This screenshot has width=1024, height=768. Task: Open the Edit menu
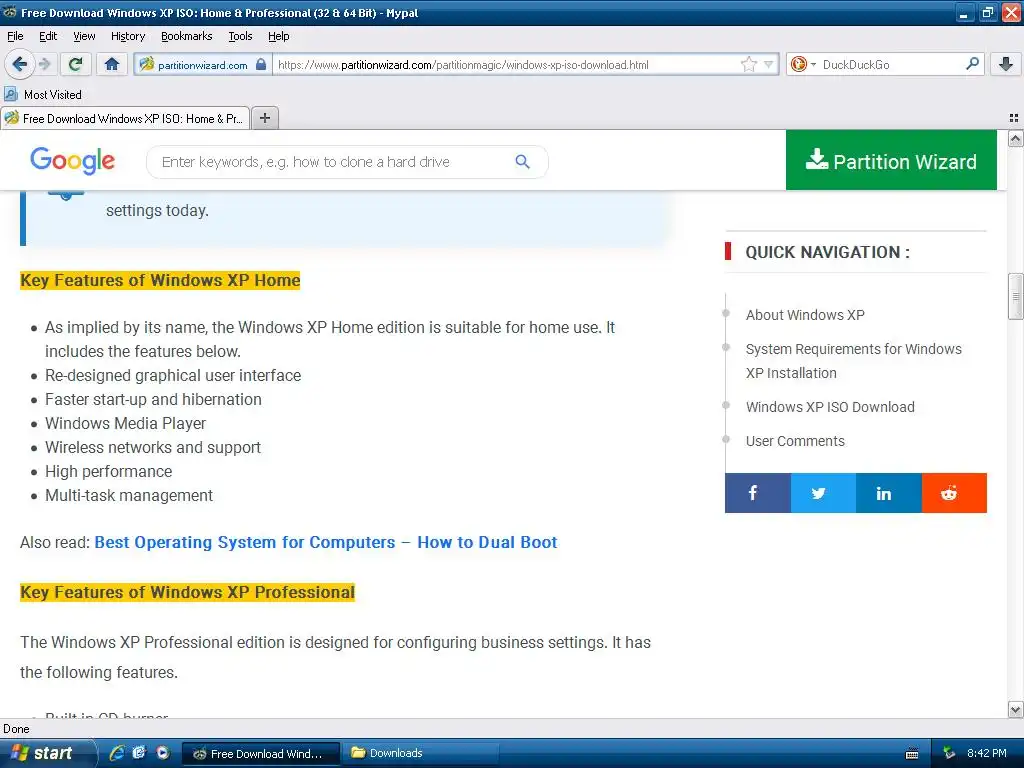[x=48, y=36]
